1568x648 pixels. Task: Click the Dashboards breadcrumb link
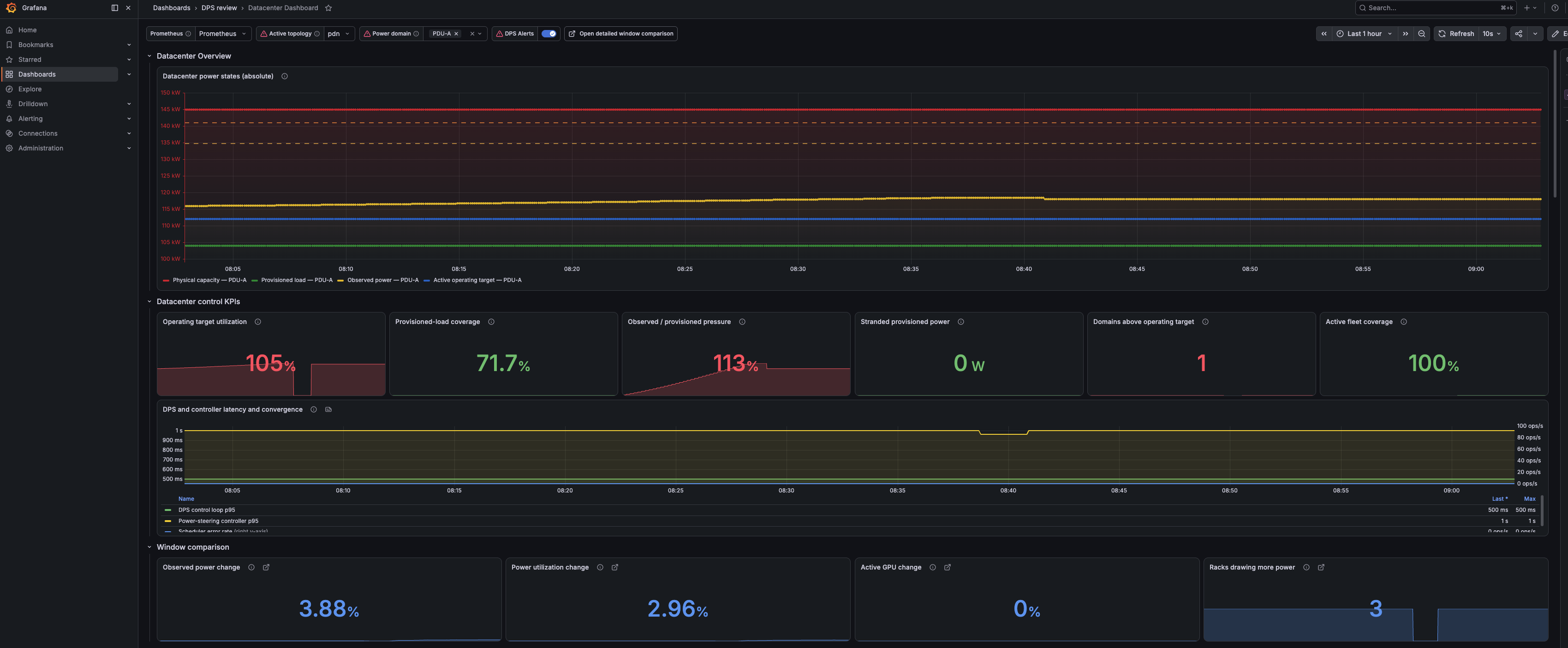coord(172,8)
